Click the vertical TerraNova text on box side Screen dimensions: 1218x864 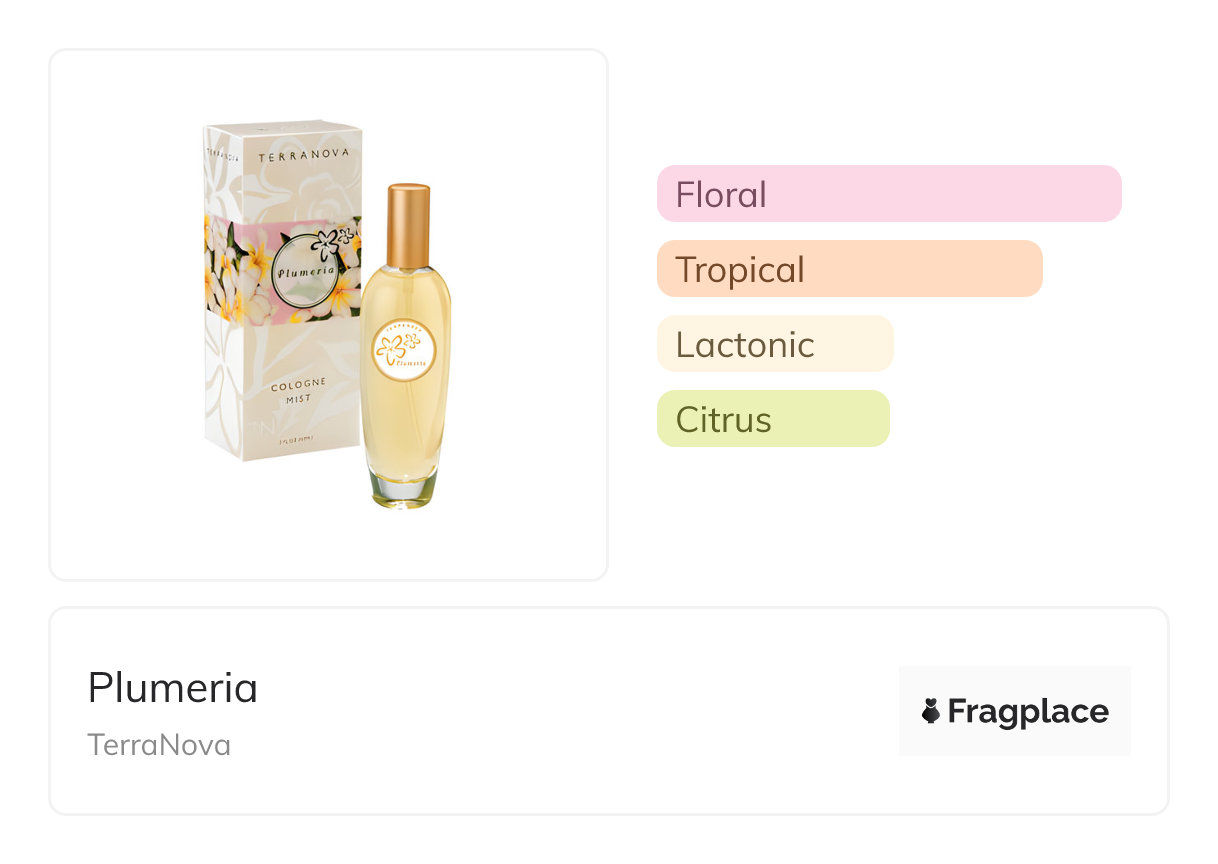click(222, 157)
